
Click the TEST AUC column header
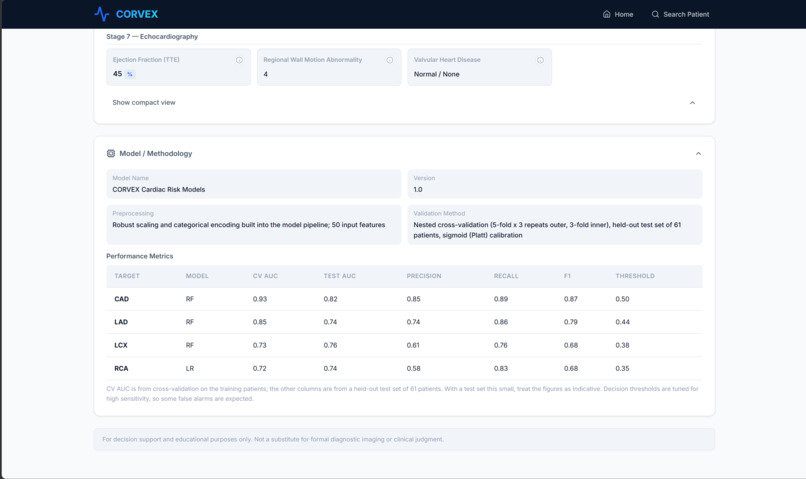point(340,276)
